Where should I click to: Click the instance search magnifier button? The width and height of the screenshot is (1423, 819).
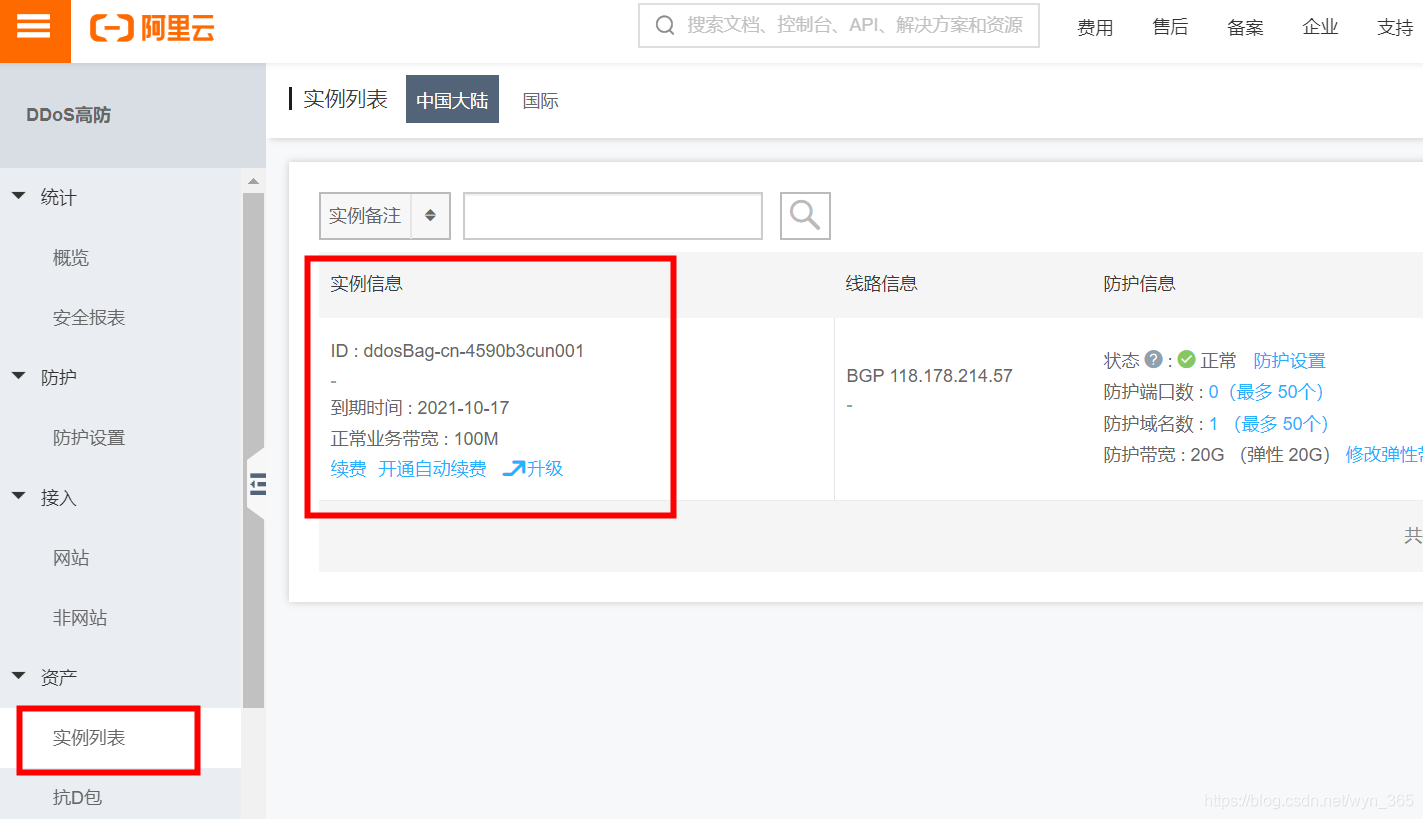click(805, 216)
